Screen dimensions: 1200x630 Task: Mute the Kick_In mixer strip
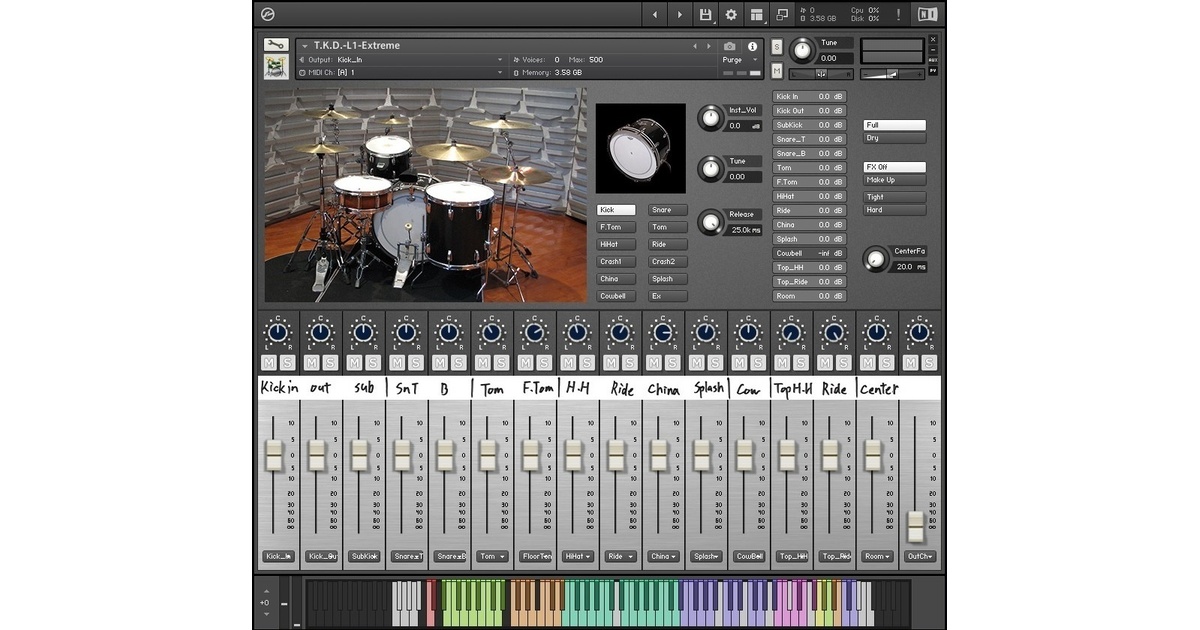[x=268, y=362]
